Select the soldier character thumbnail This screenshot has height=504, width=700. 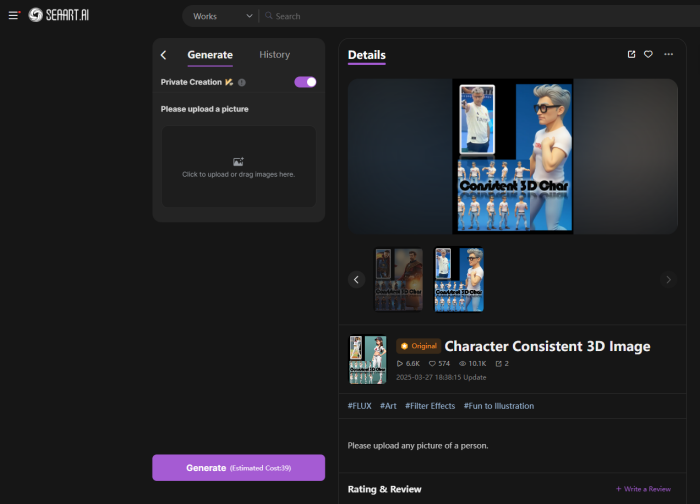pyautogui.click(x=398, y=279)
